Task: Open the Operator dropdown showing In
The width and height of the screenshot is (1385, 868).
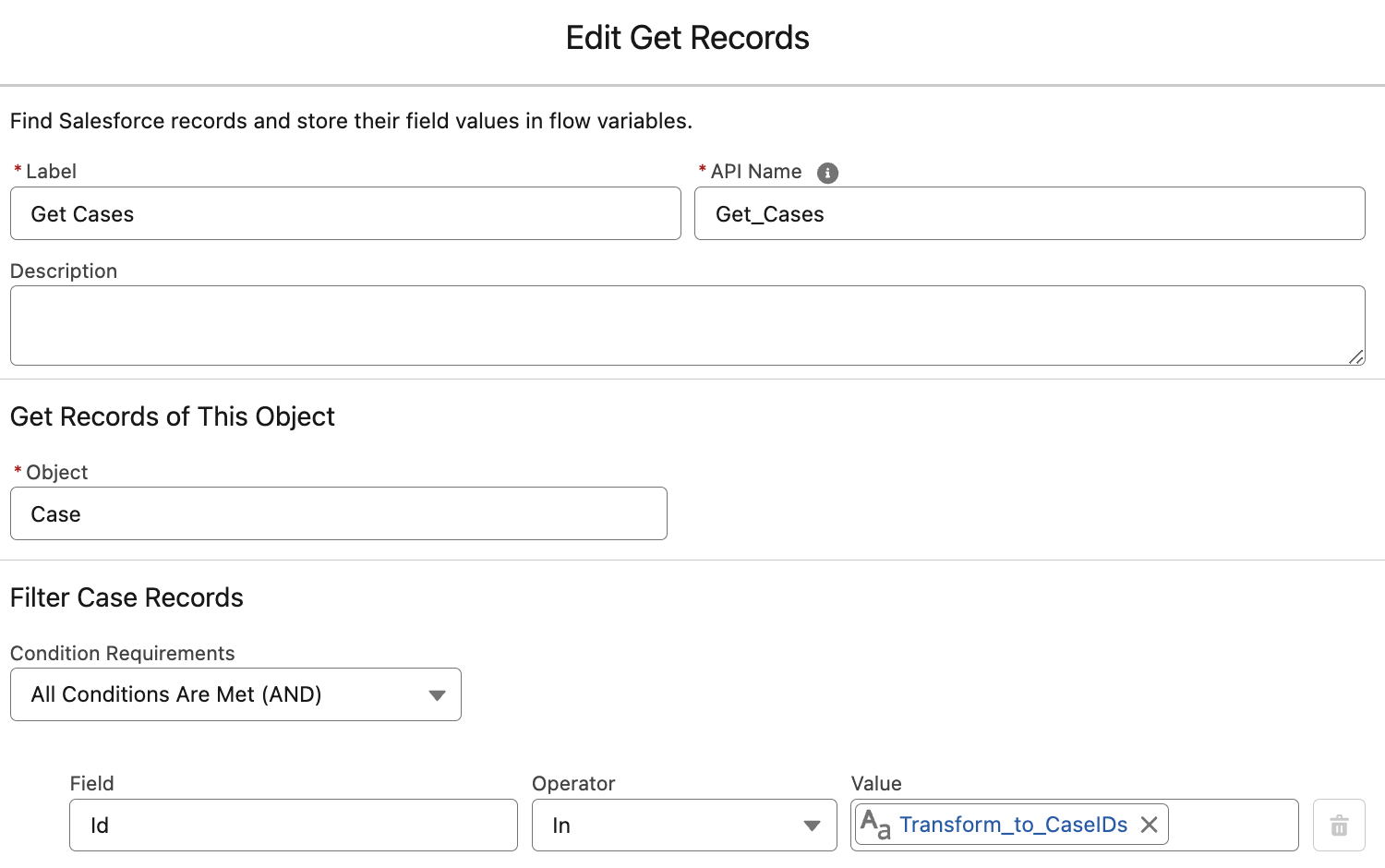Action: coord(683,826)
